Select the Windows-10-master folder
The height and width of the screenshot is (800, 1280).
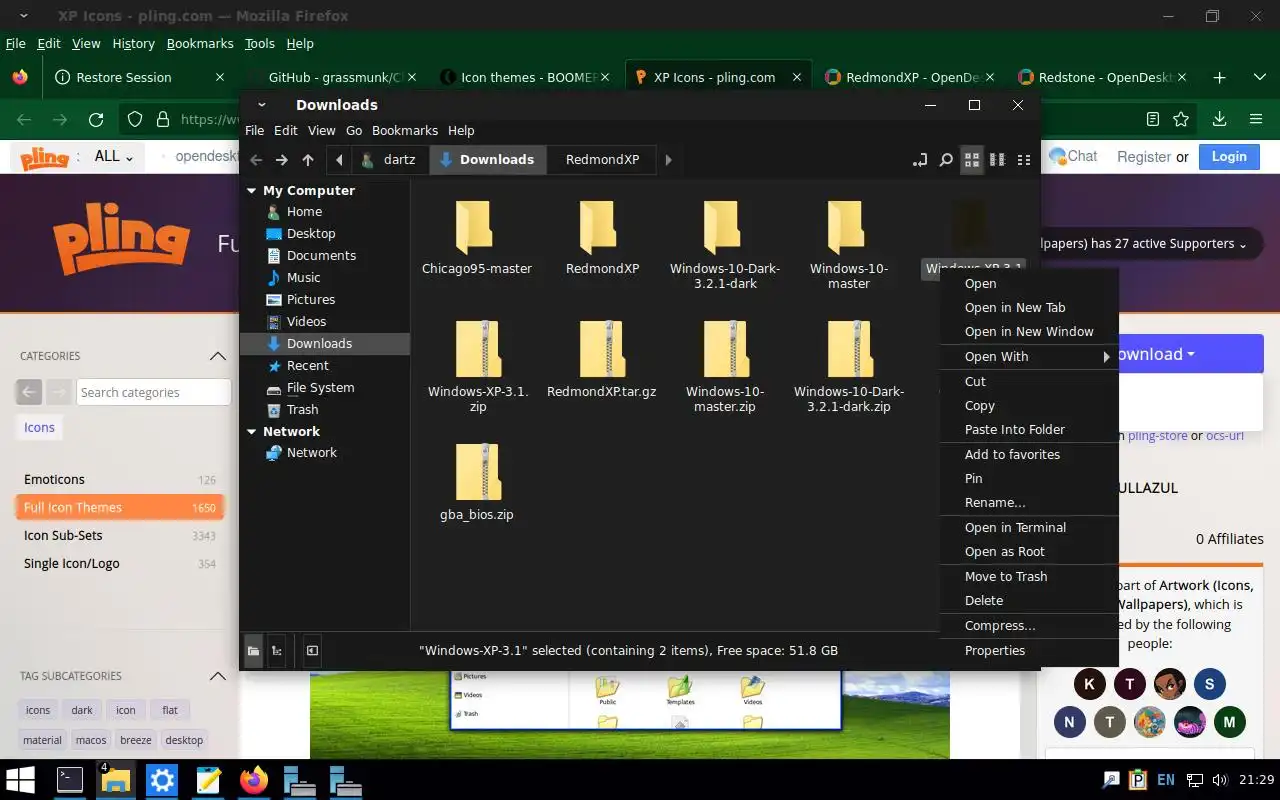(x=849, y=245)
